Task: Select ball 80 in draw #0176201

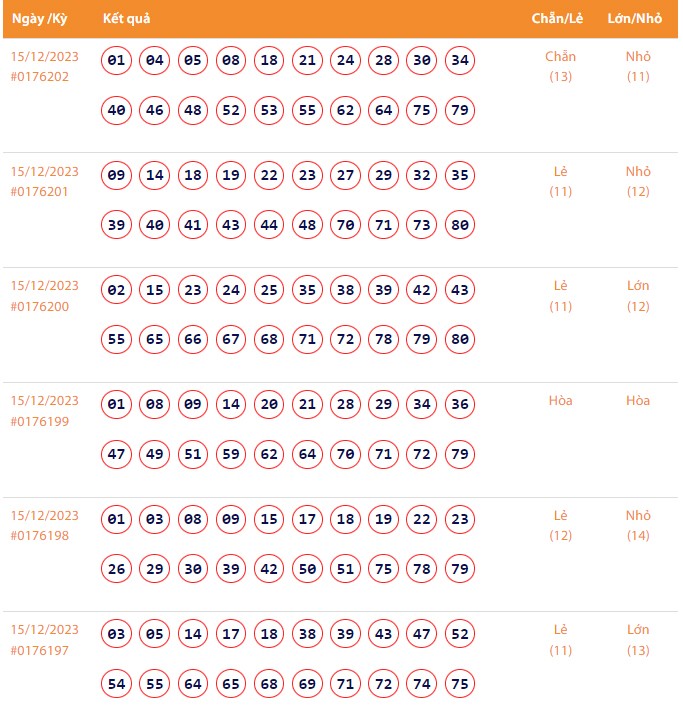Action: coord(459,225)
